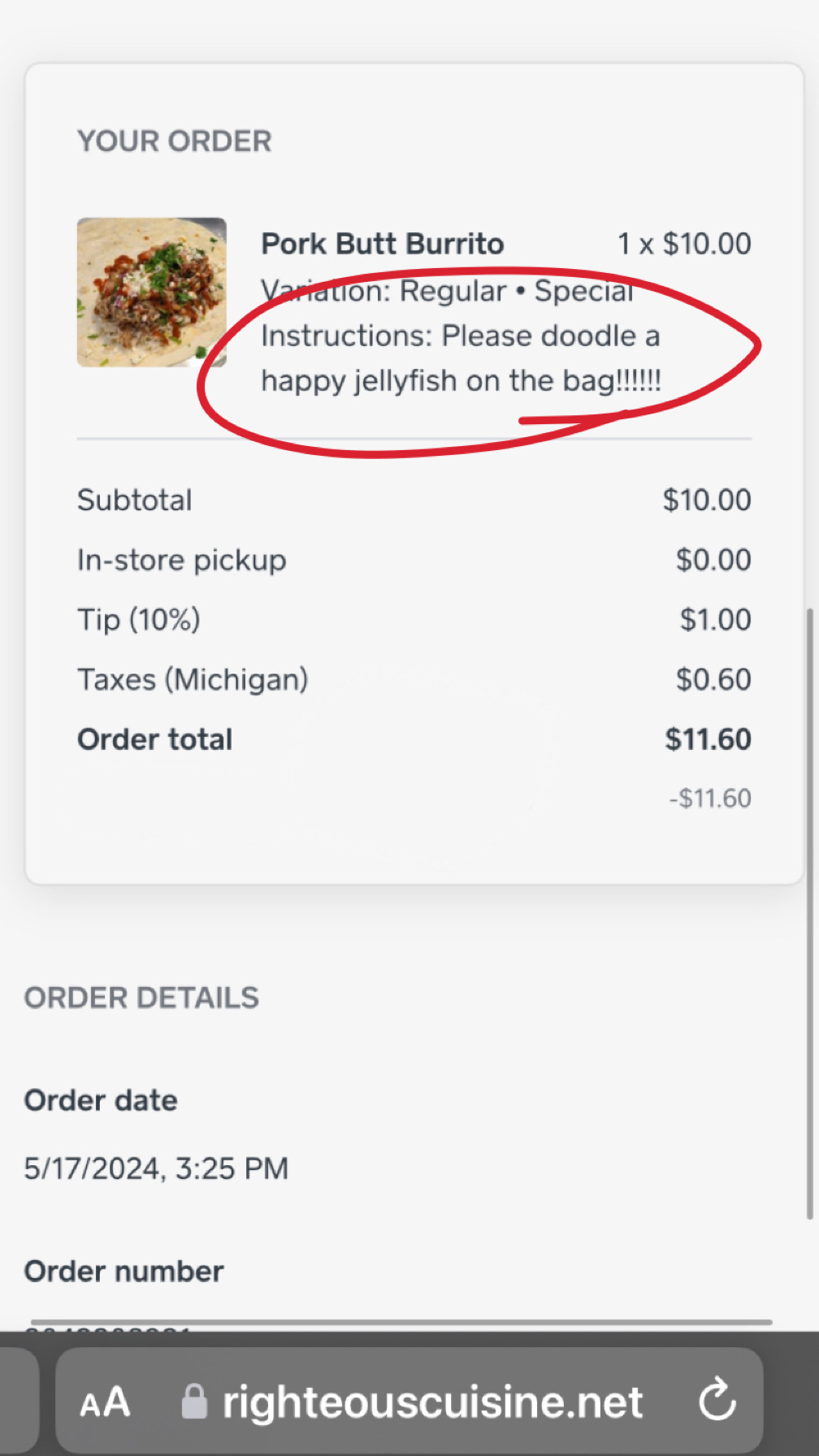819x1456 pixels.
Task: Tap the Subtotal label
Action: [x=135, y=500]
